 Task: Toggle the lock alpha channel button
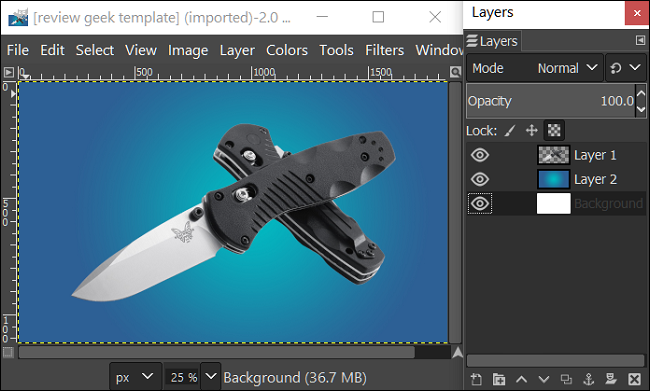(554, 131)
